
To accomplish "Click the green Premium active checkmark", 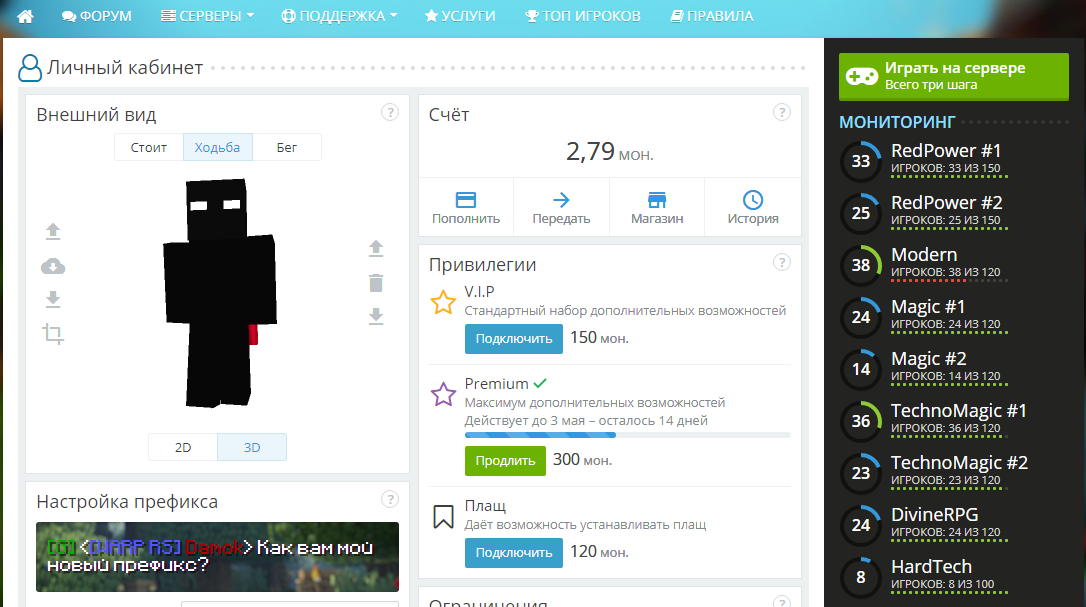I will click(541, 382).
